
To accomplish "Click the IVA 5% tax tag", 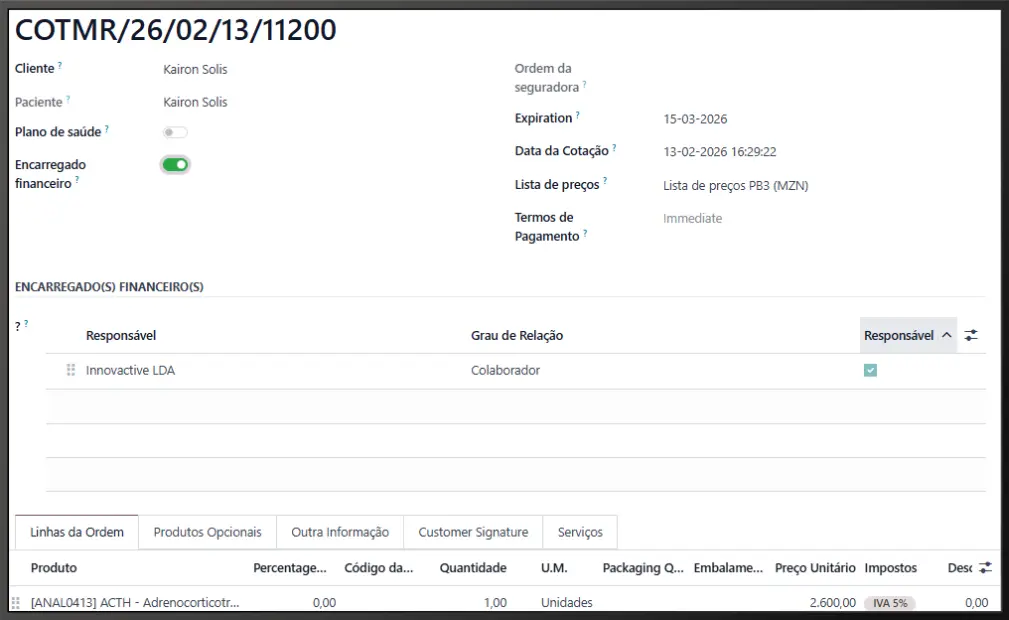I will (x=889, y=603).
